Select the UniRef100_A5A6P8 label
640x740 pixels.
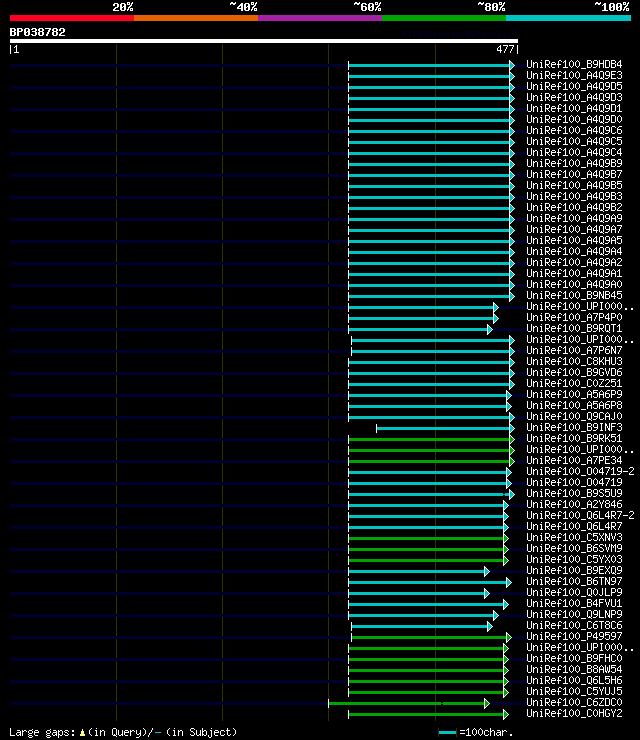[574, 406]
